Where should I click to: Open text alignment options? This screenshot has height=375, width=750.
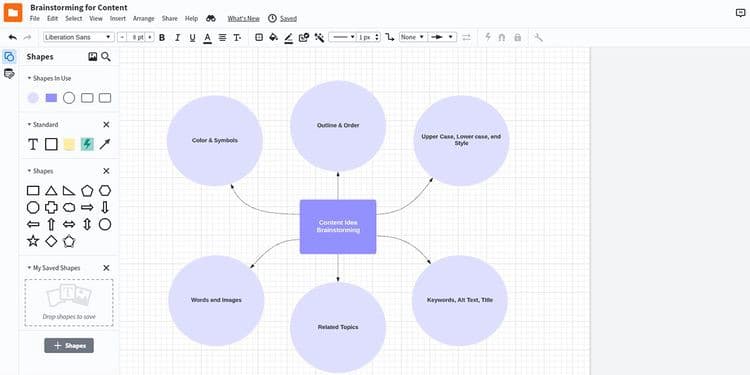point(222,37)
